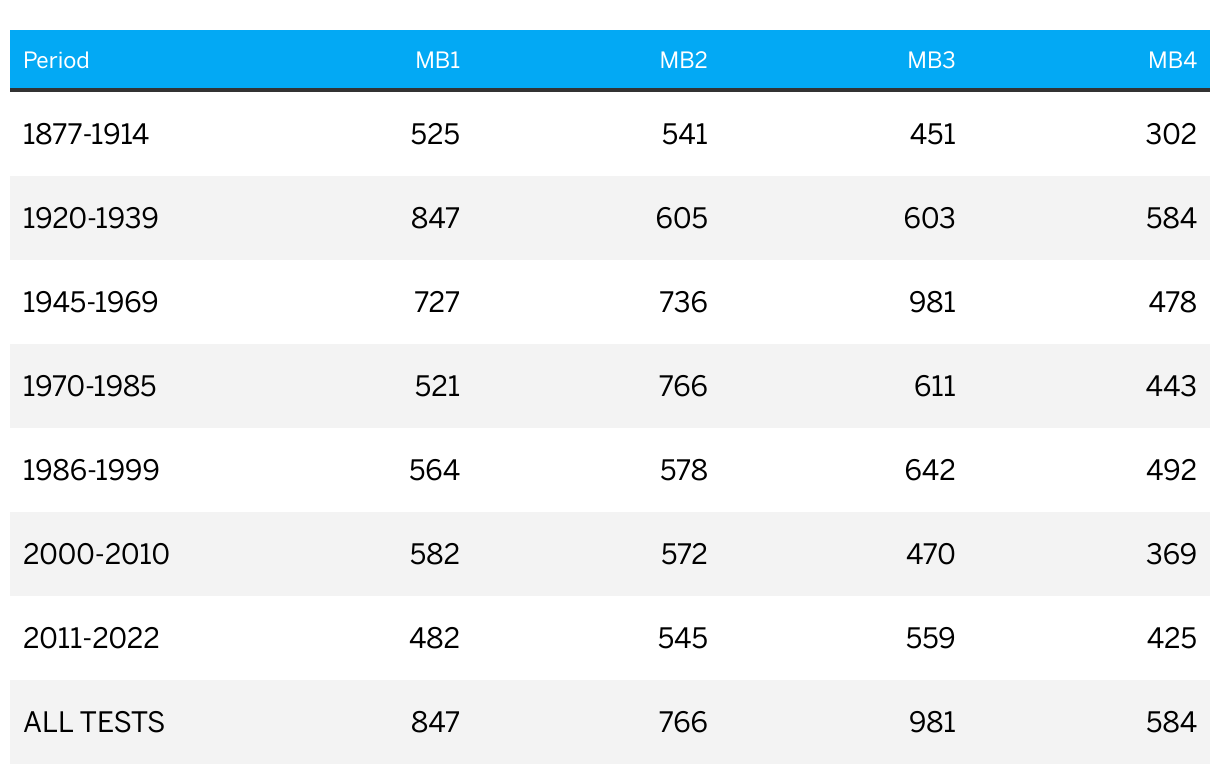Screen dimensions: 1220x774
Task: Click the MB2 value 605 for 1920-1939
Action: (x=682, y=218)
